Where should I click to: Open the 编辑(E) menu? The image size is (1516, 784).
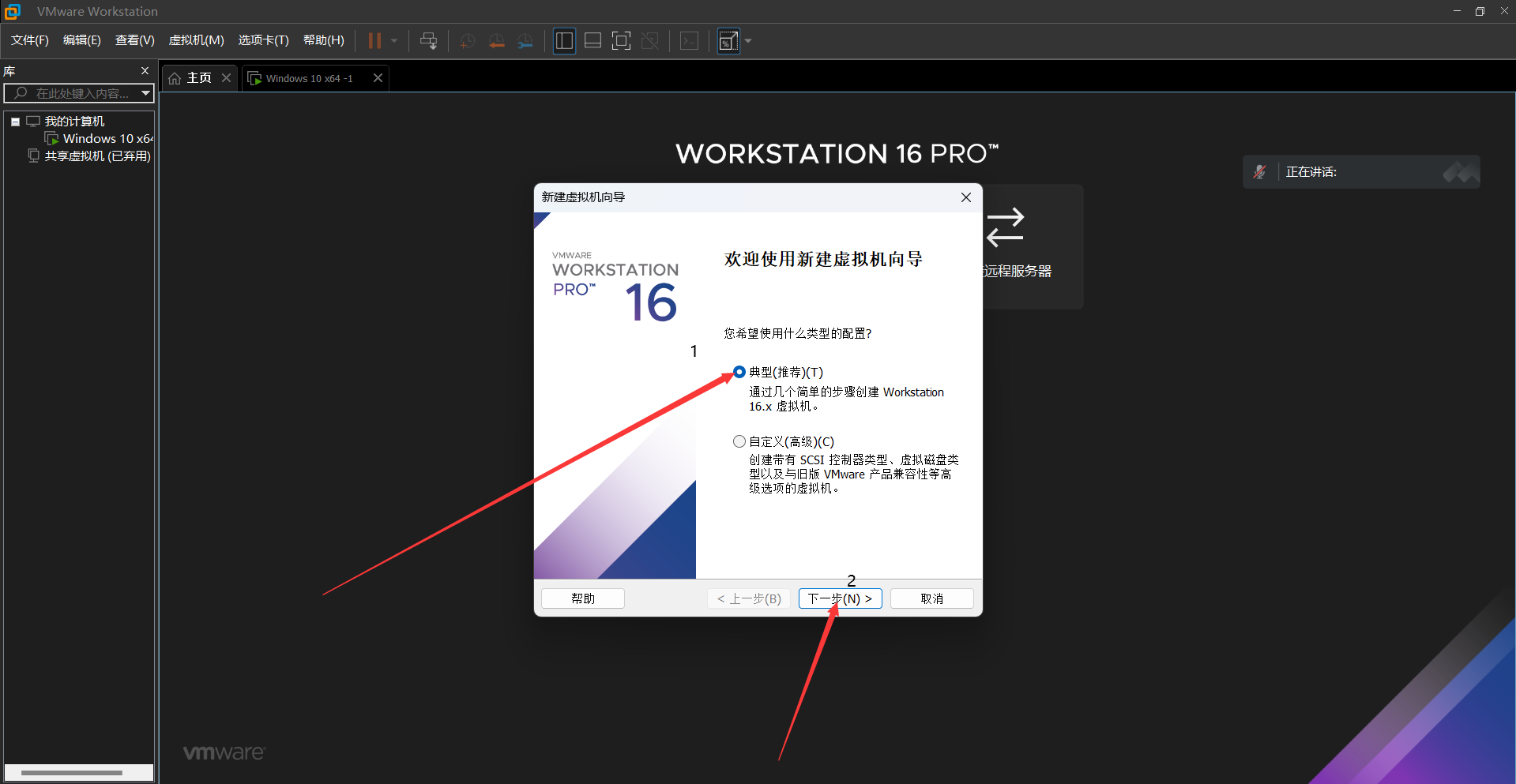click(x=82, y=40)
